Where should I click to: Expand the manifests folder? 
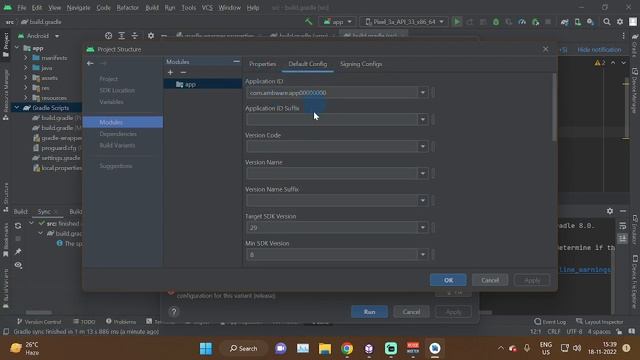(26, 58)
